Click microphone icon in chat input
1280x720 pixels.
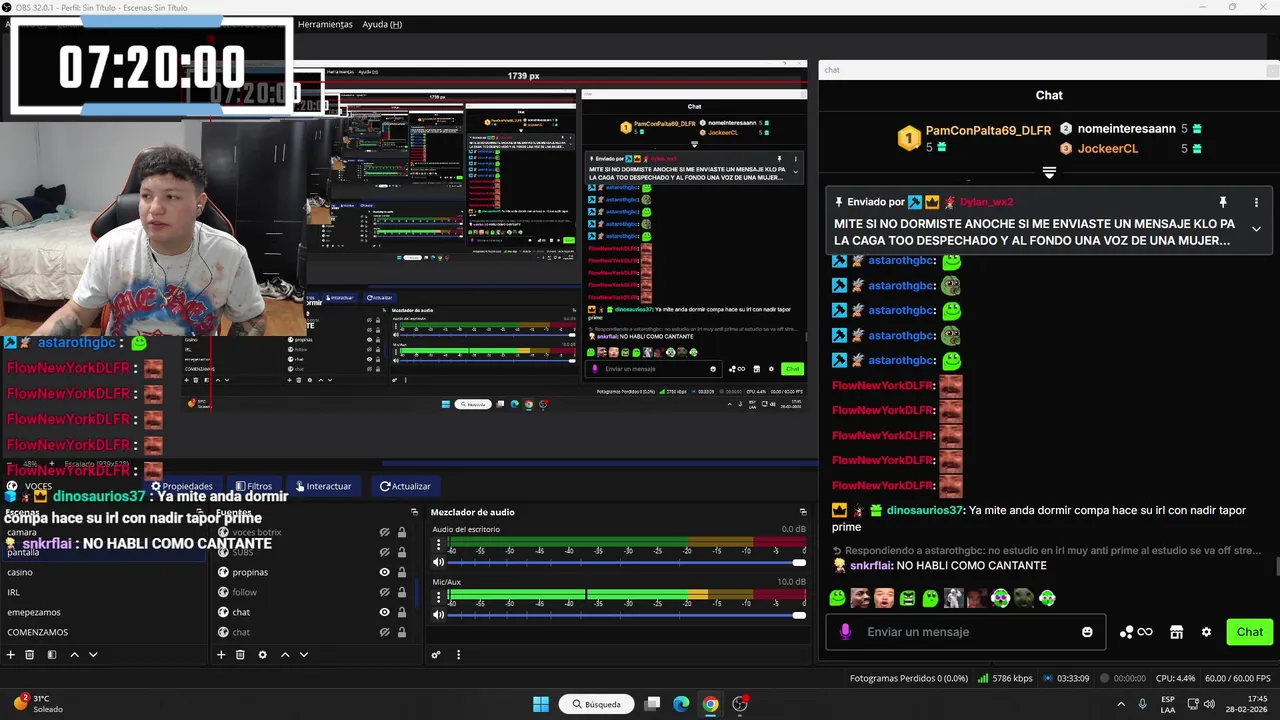[x=846, y=632]
